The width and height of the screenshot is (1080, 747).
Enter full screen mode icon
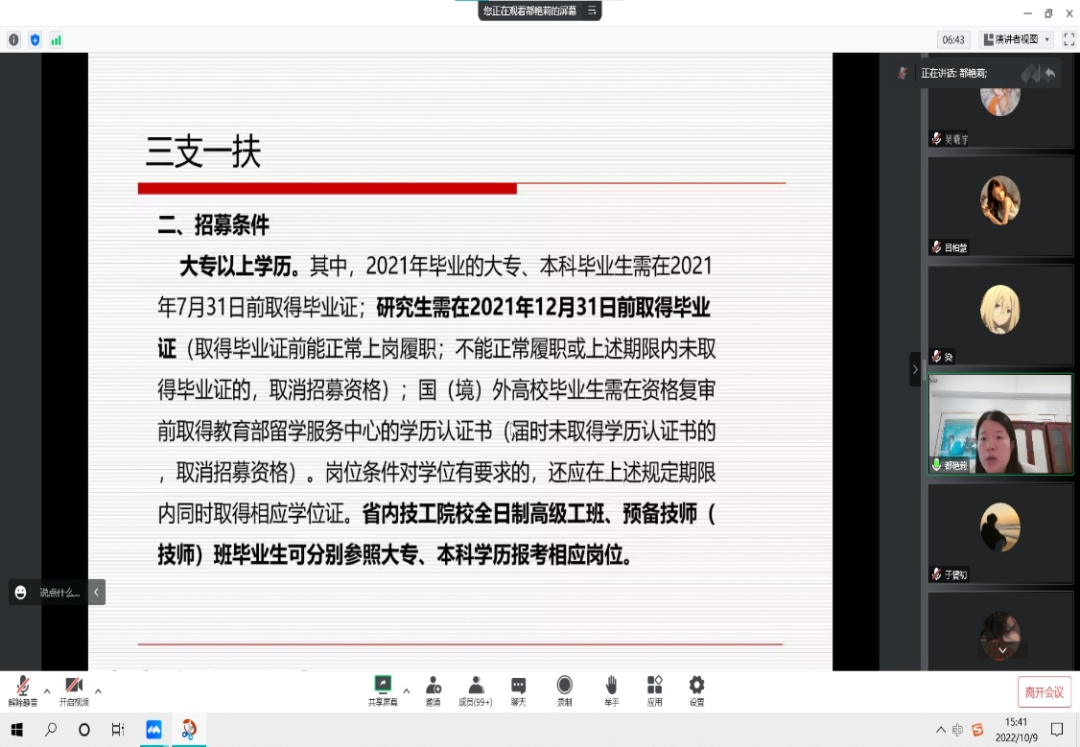1068,40
